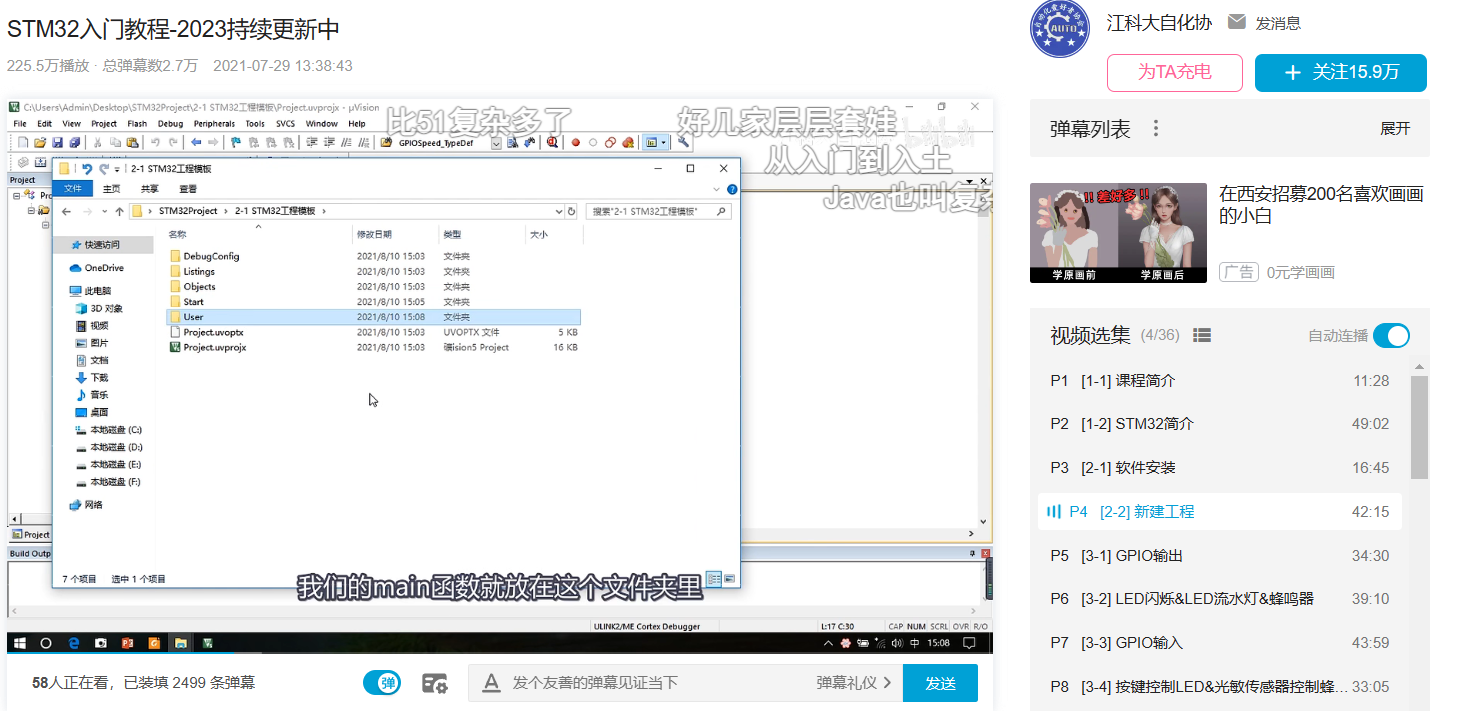Switch video collection list view icon
Viewport: 1460px width, 711px height.
click(1202, 335)
